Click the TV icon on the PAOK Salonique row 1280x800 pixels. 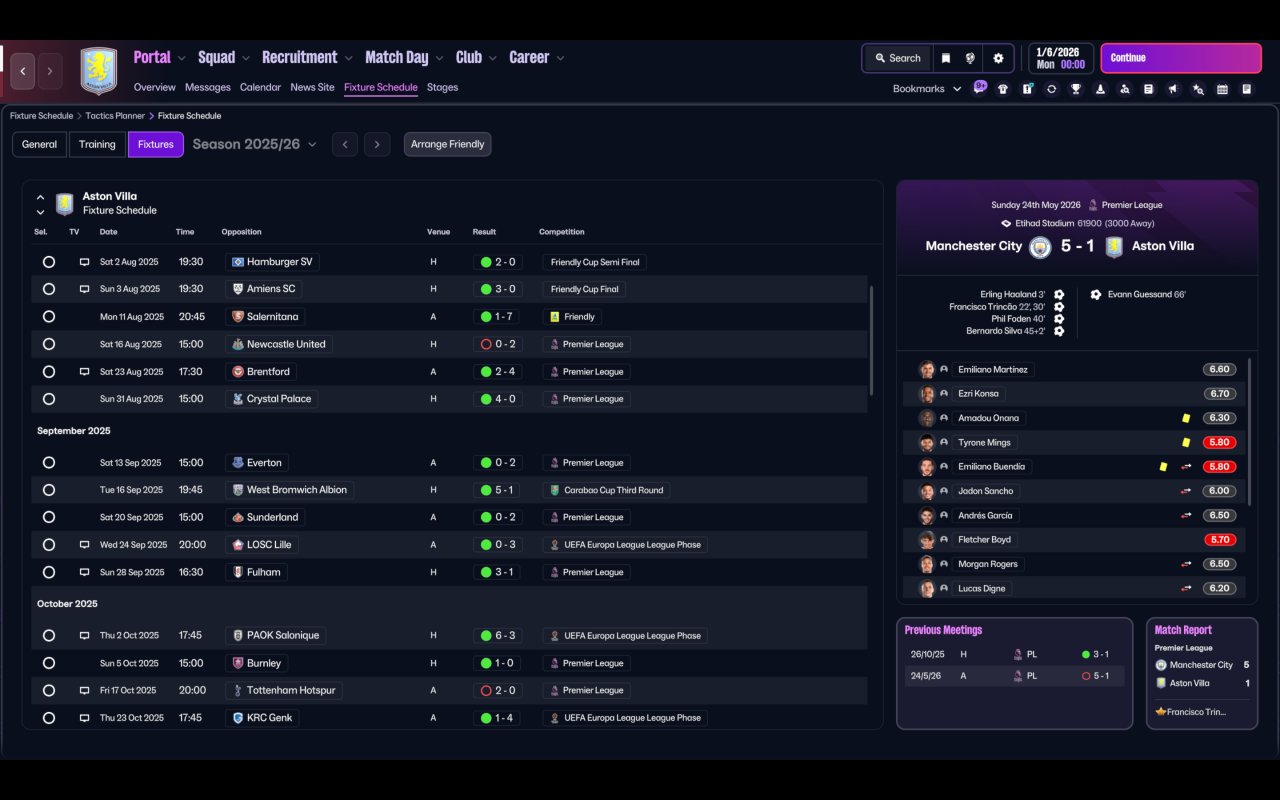click(x=85, y=635)
